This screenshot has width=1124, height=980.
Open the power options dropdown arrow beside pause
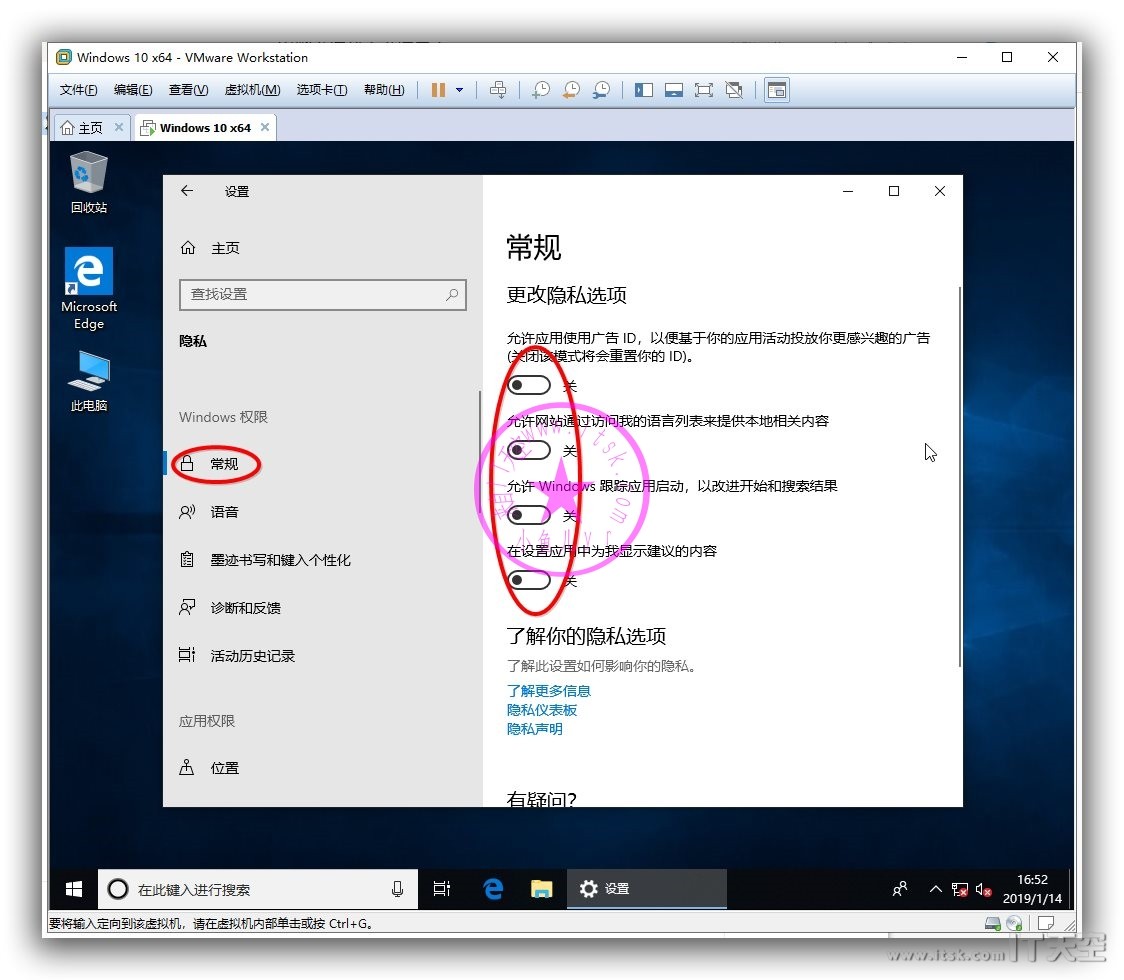459,90
